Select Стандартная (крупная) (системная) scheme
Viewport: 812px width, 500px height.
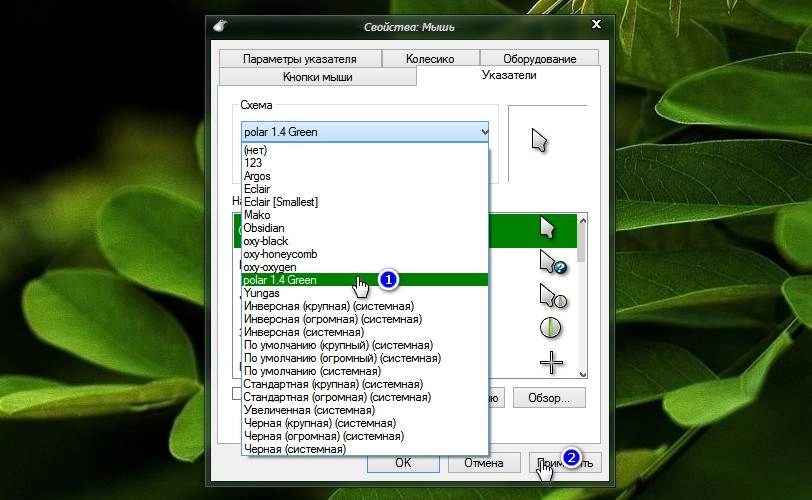pos(365,384)
